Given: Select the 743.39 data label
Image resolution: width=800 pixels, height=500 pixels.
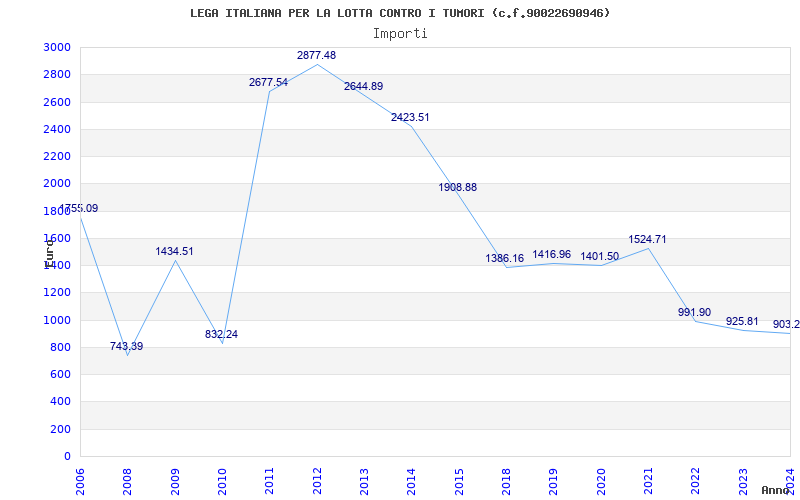Looking at the screenshot, I should [x=127, y=346].
